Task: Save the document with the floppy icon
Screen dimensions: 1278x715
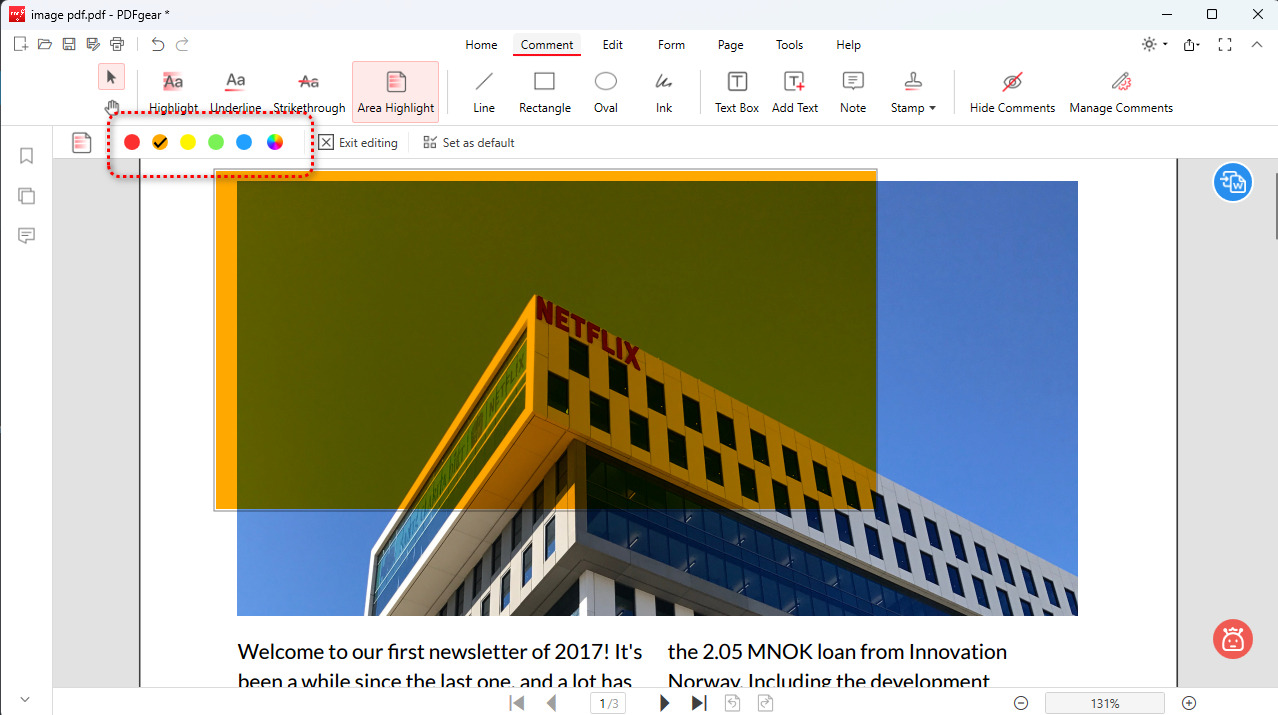Action: click(69, 44)
